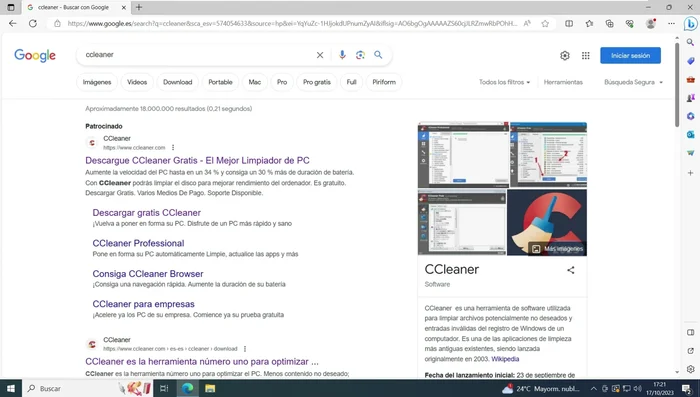This screenshot has width=700, height=397.
Task: Open Descargue CCleaner Gratis ad link
Action: (197, 160)
